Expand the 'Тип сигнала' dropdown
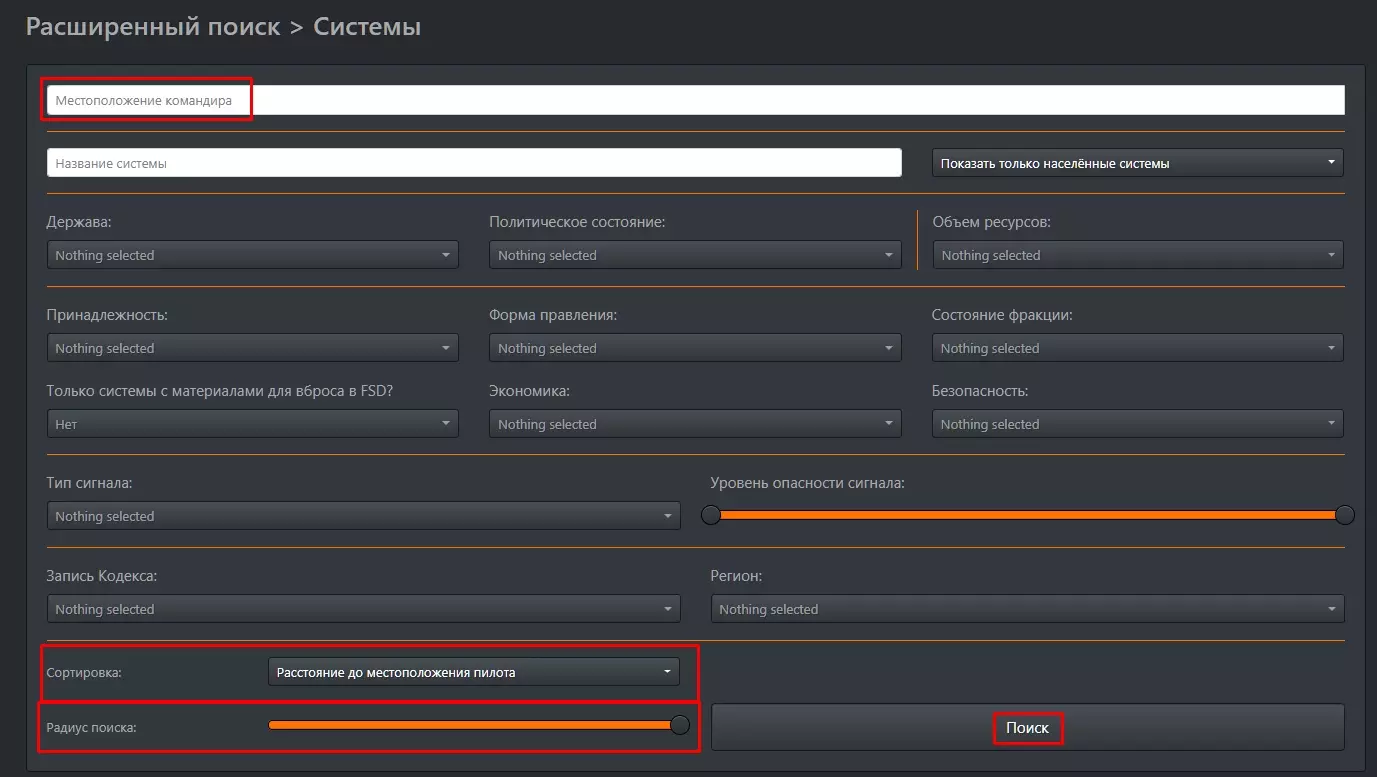Screen dimensions: 1377x777 coord(363,516)
